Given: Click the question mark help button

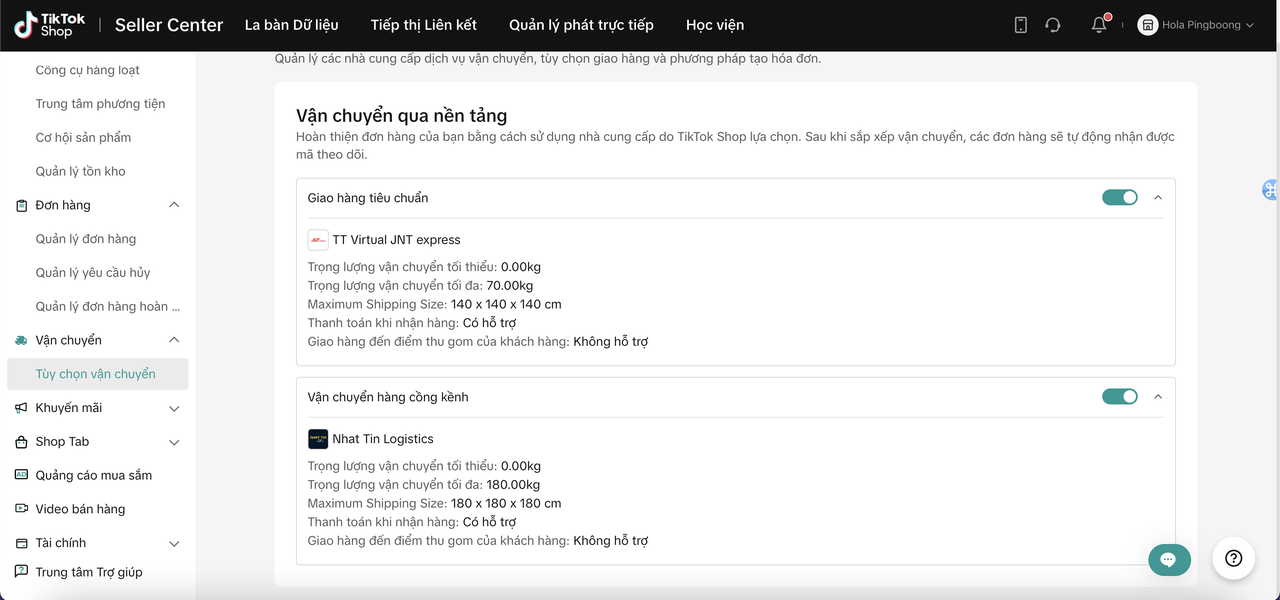Looking at the screenshot, I should point(1233,558).
